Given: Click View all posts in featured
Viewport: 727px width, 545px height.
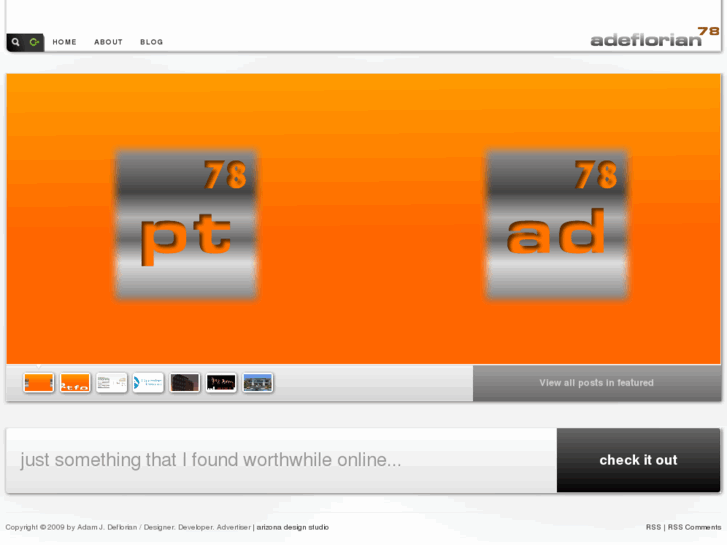Looking at the screenshot, I should tap(597, 383).
